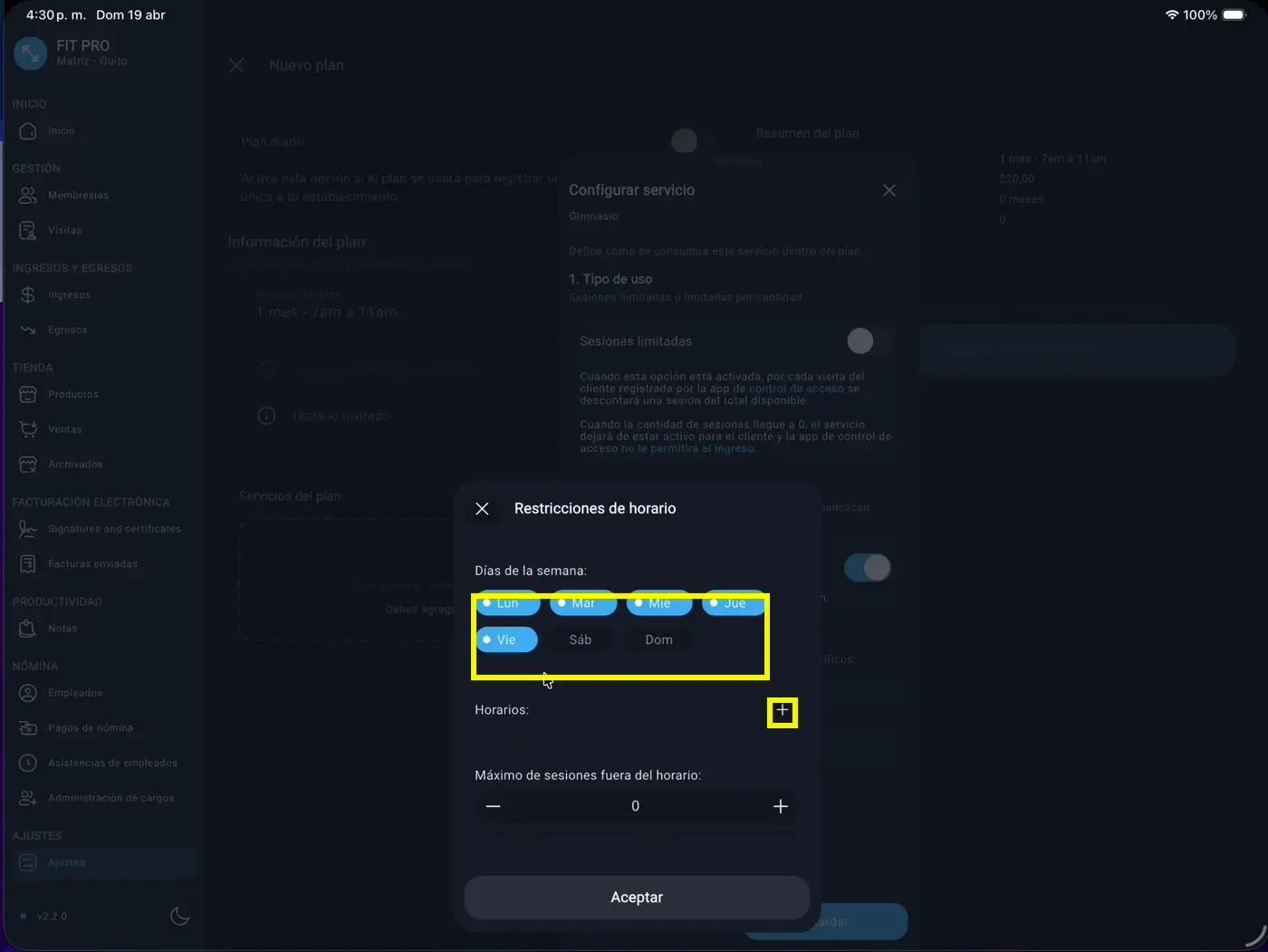Decrease maximum sessions outside schedule
Viewport: 1268px width, 952px height.
click(493, 806)
